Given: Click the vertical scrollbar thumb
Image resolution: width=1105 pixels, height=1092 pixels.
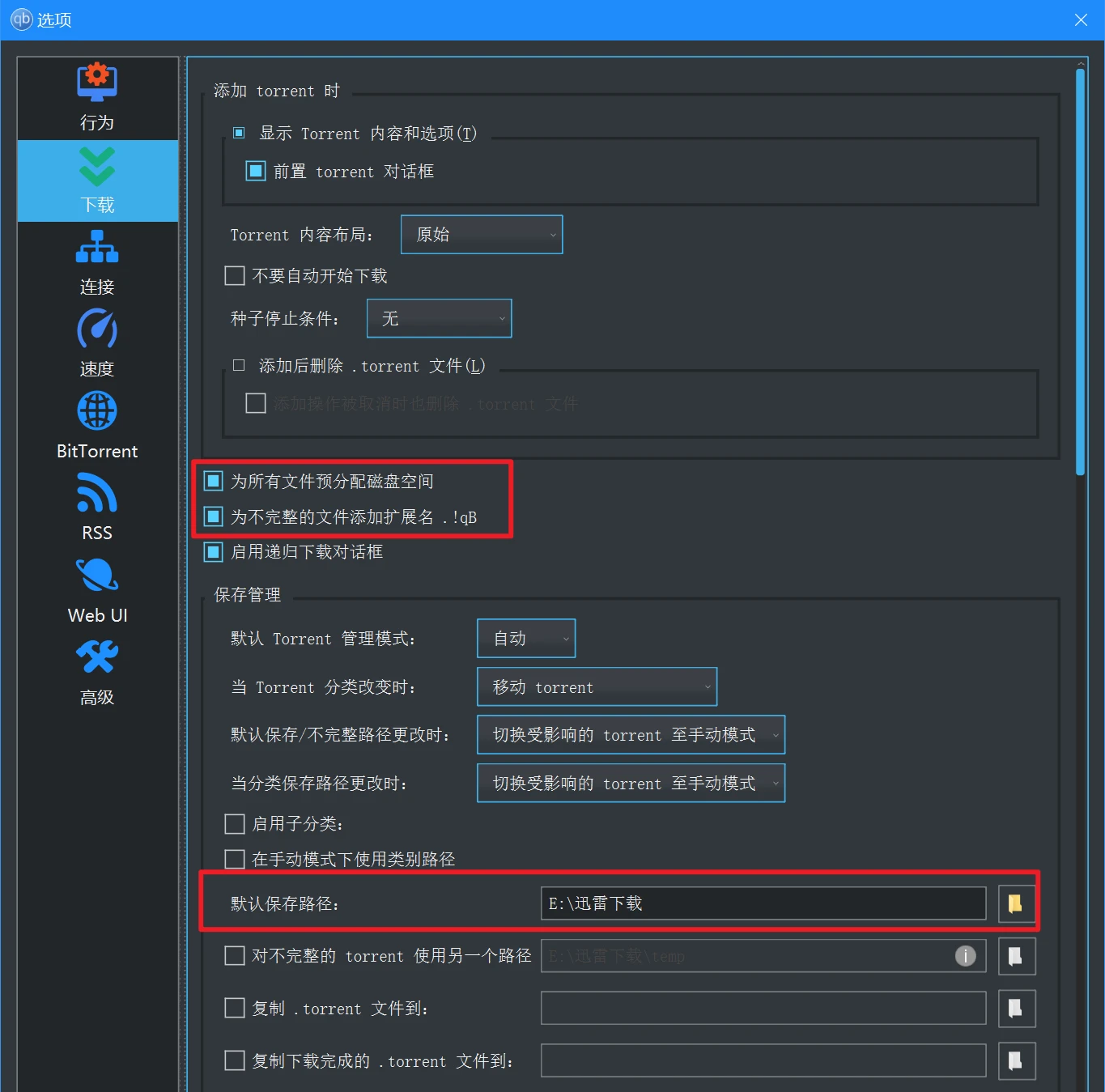Looking at the screenshot, I should pyautogui.click(x=1080, y=271).
